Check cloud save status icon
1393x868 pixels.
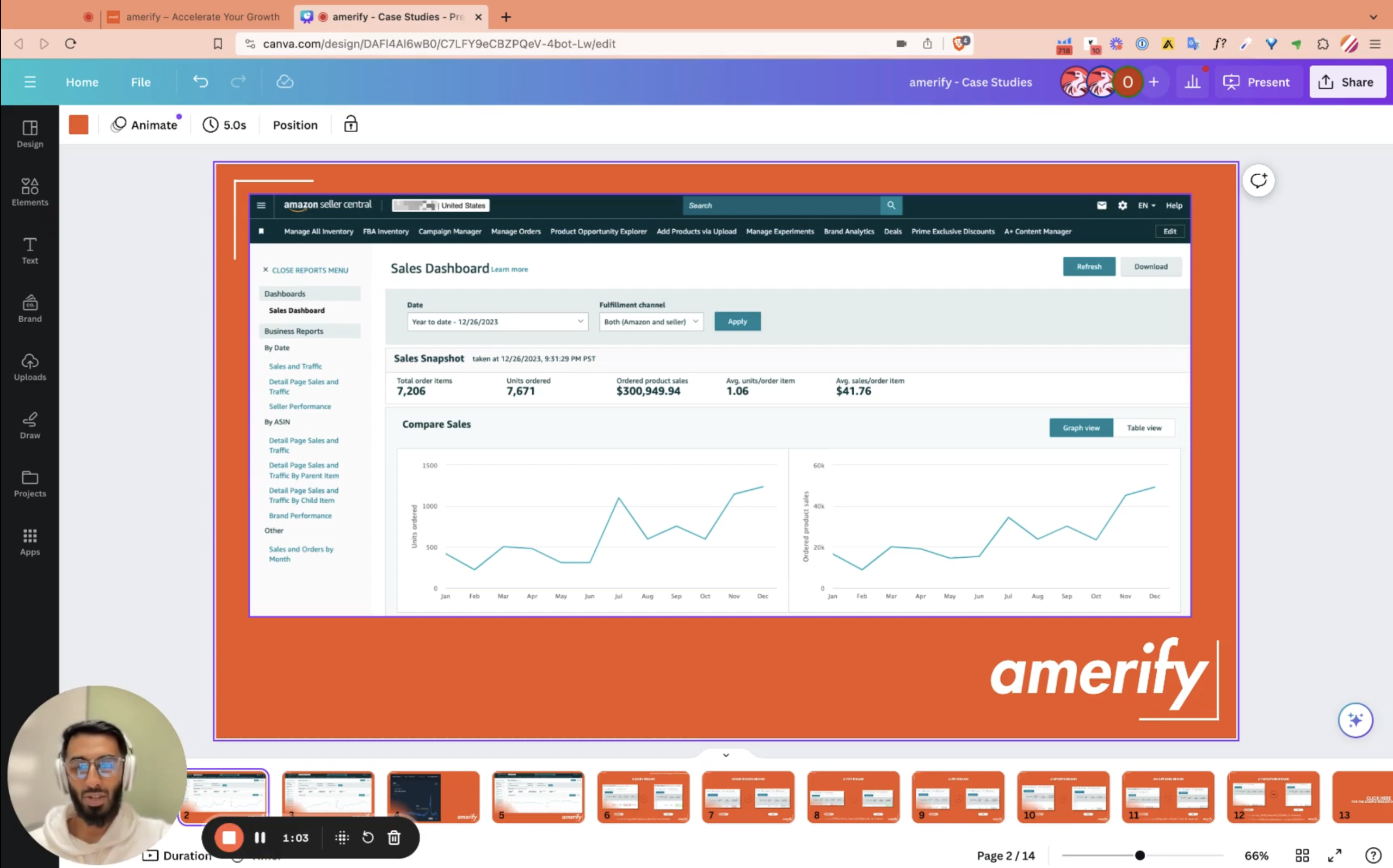pyautogui.click(x=285, y=82)
